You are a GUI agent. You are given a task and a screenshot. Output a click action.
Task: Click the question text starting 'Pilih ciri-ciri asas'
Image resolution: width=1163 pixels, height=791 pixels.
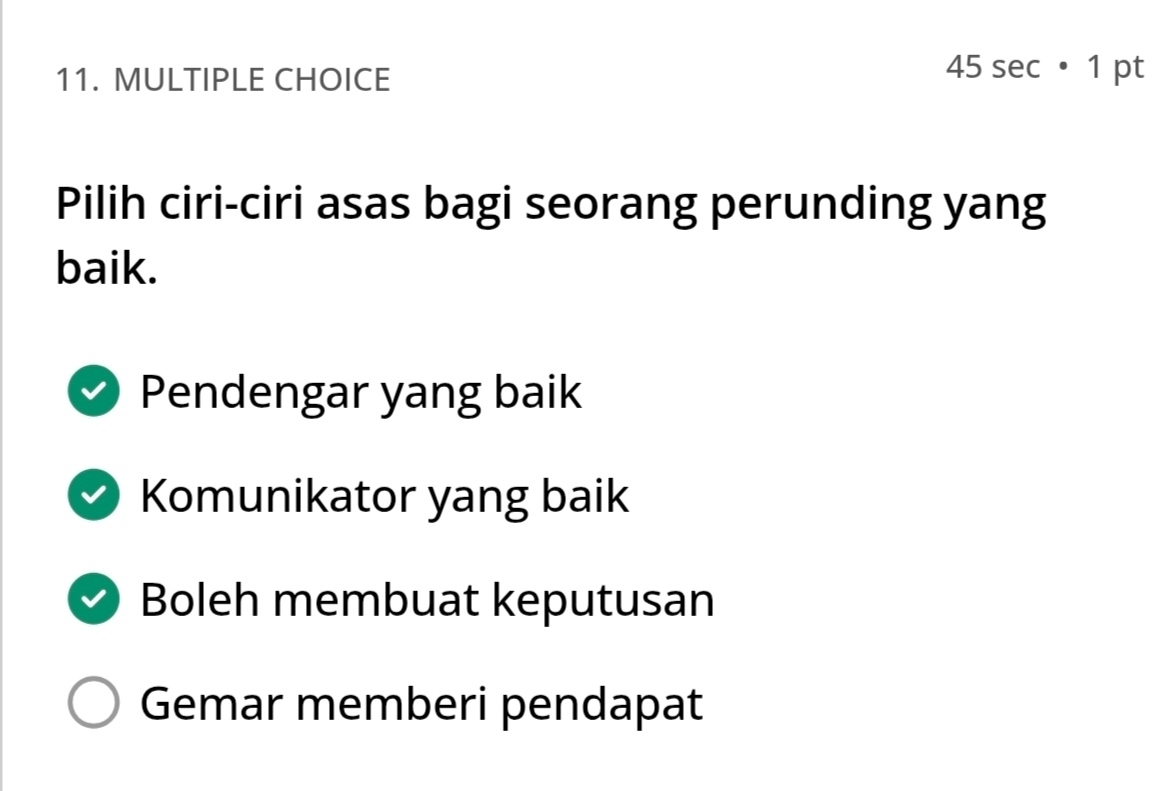pyautogui.click(x=550, y=206)
